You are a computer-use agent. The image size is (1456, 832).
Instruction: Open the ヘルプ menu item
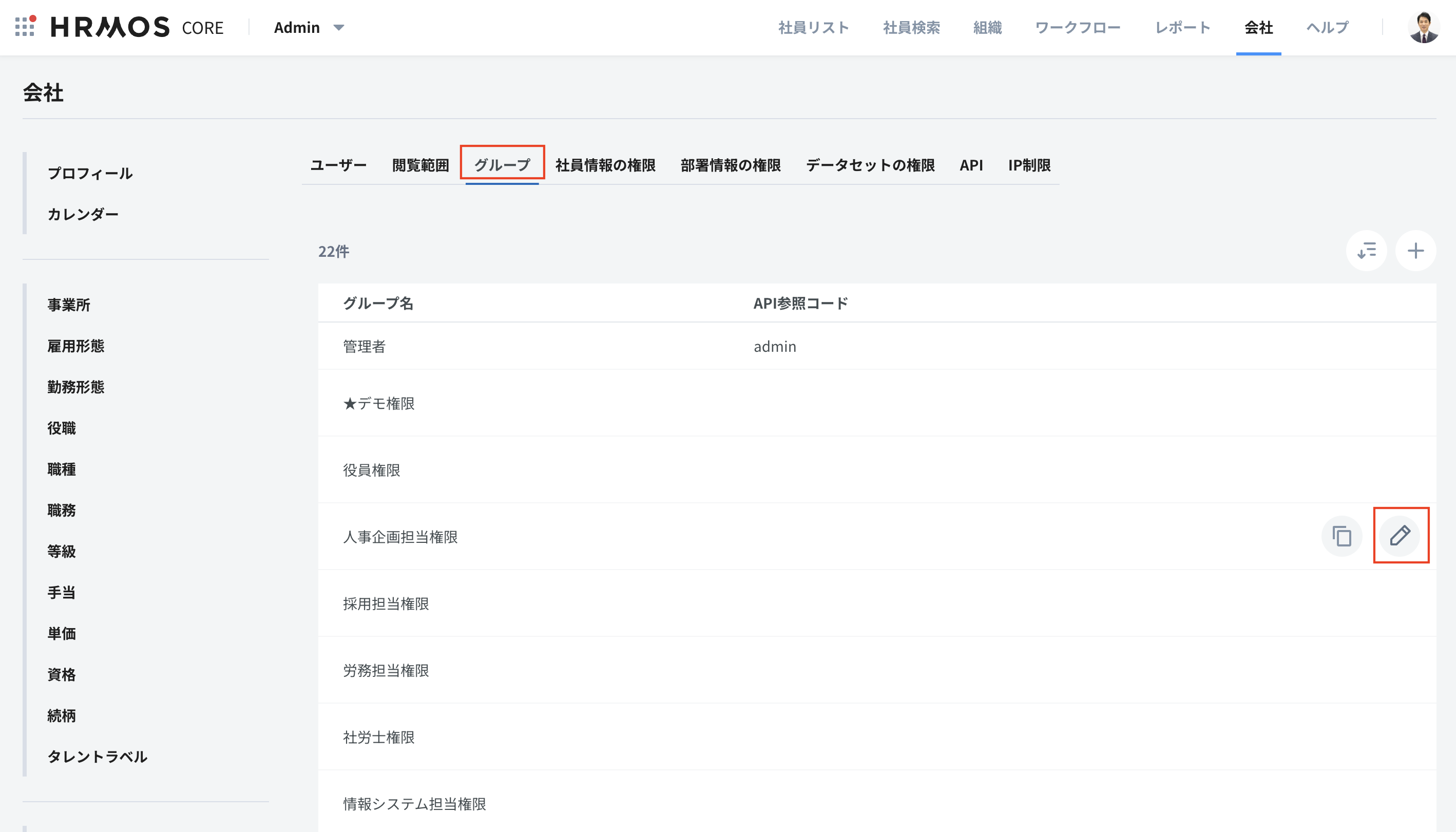[x=1328, y=27]
